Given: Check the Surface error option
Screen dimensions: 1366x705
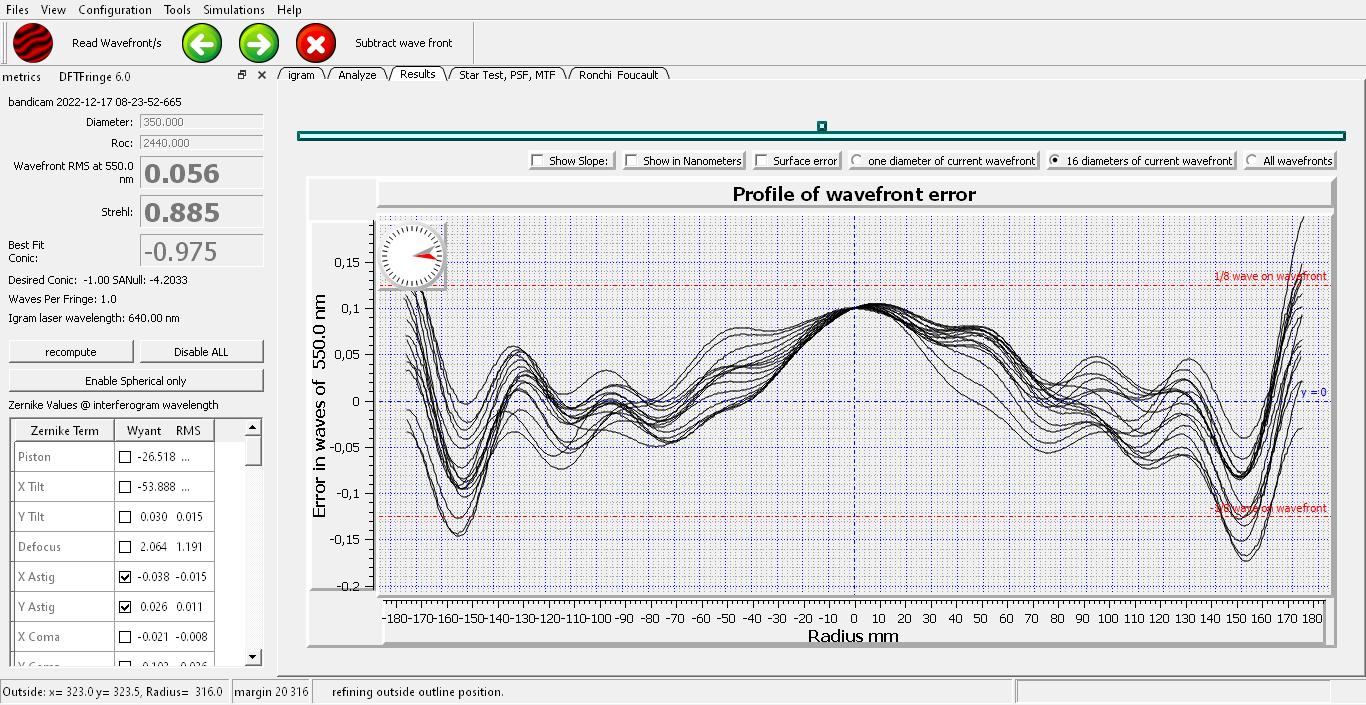Looking at the screenshot, I should click(763, 161).
